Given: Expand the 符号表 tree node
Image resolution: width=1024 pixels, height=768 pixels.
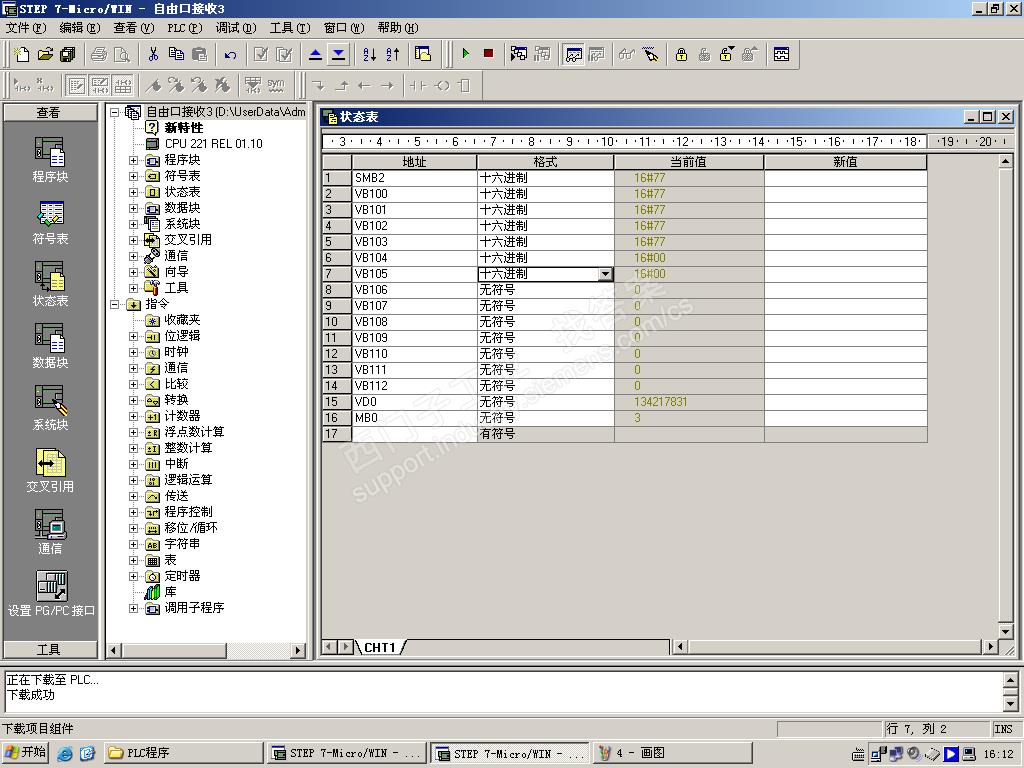Looking at the screenshot, I should point(133,176).
